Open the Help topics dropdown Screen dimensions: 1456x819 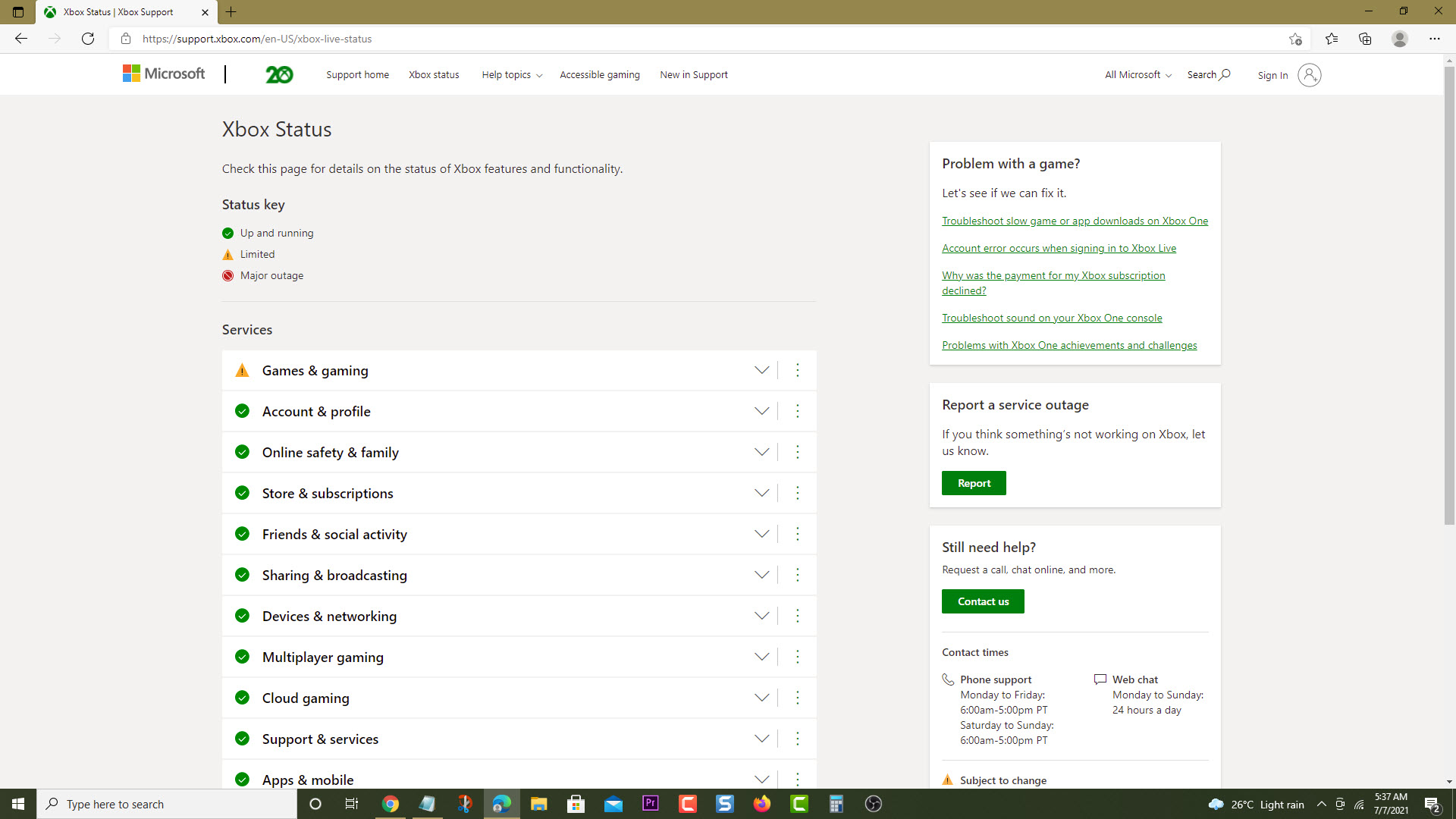coord(511,74)
